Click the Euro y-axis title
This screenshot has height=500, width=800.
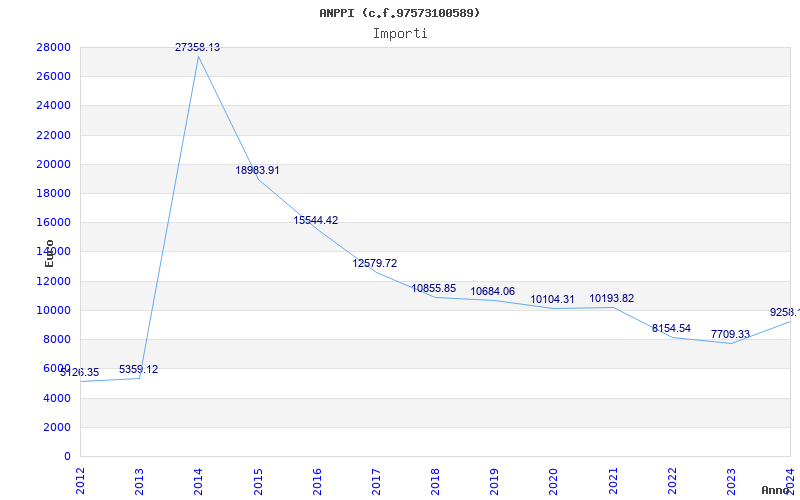(49, 254)
